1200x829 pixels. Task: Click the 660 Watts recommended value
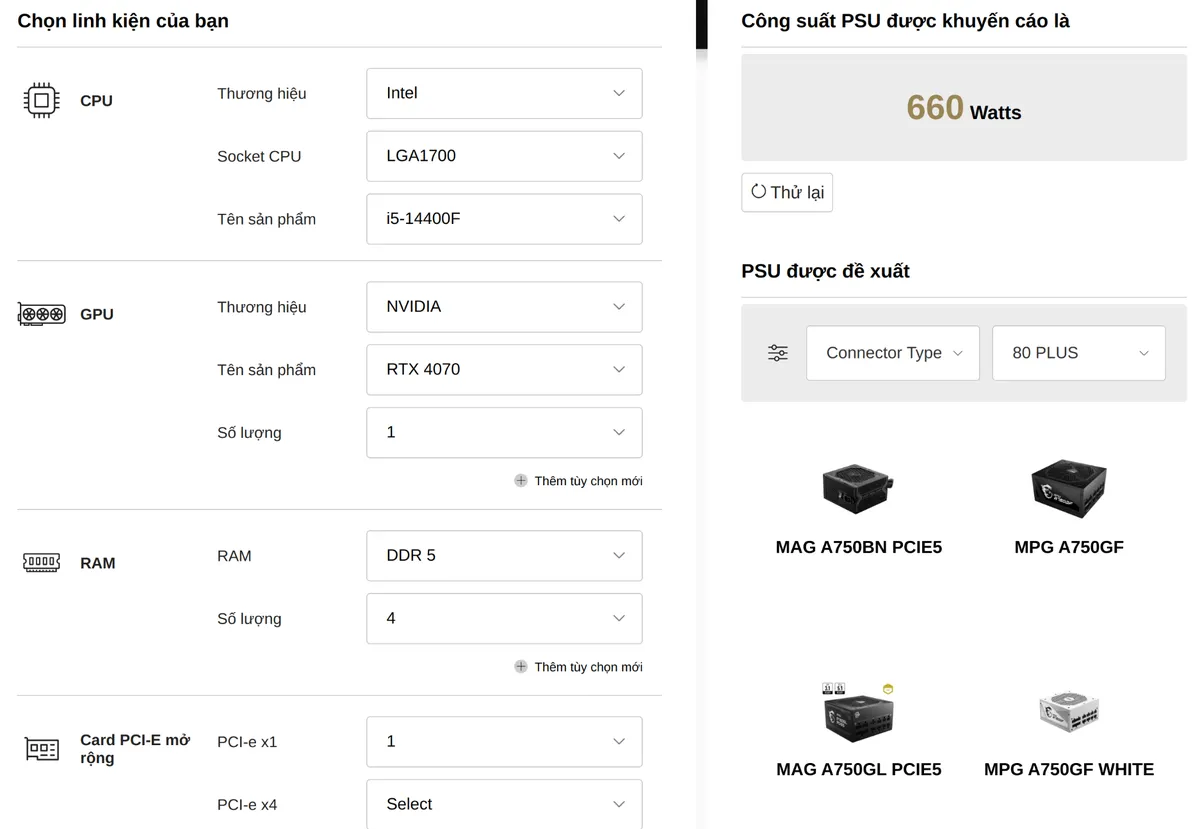(964, 108)
